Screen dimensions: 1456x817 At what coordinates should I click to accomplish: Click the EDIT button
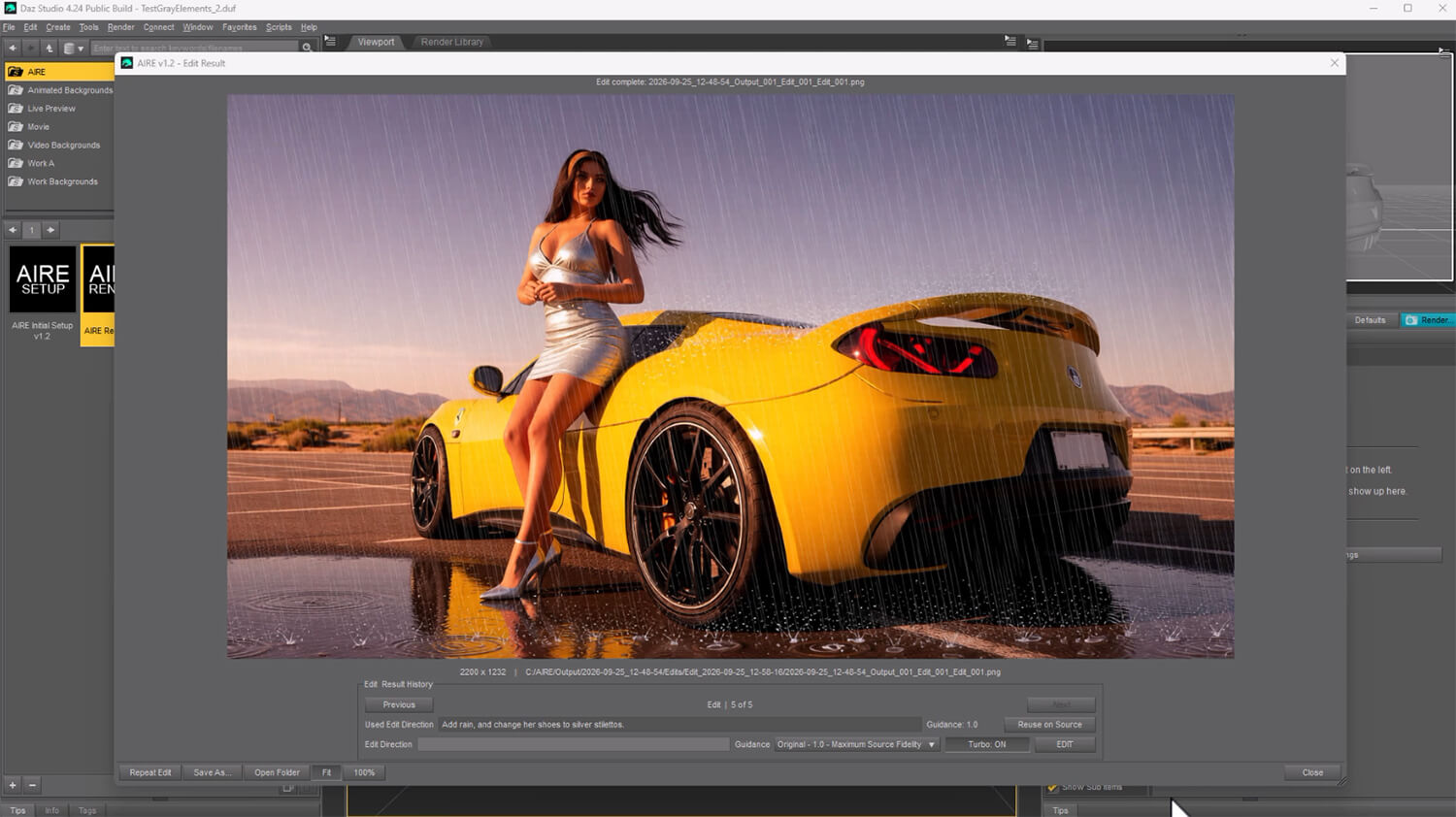pos(1064,744)
